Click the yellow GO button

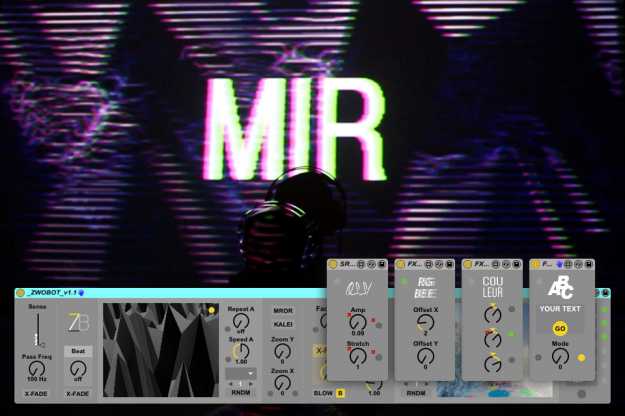pos(560,329)
